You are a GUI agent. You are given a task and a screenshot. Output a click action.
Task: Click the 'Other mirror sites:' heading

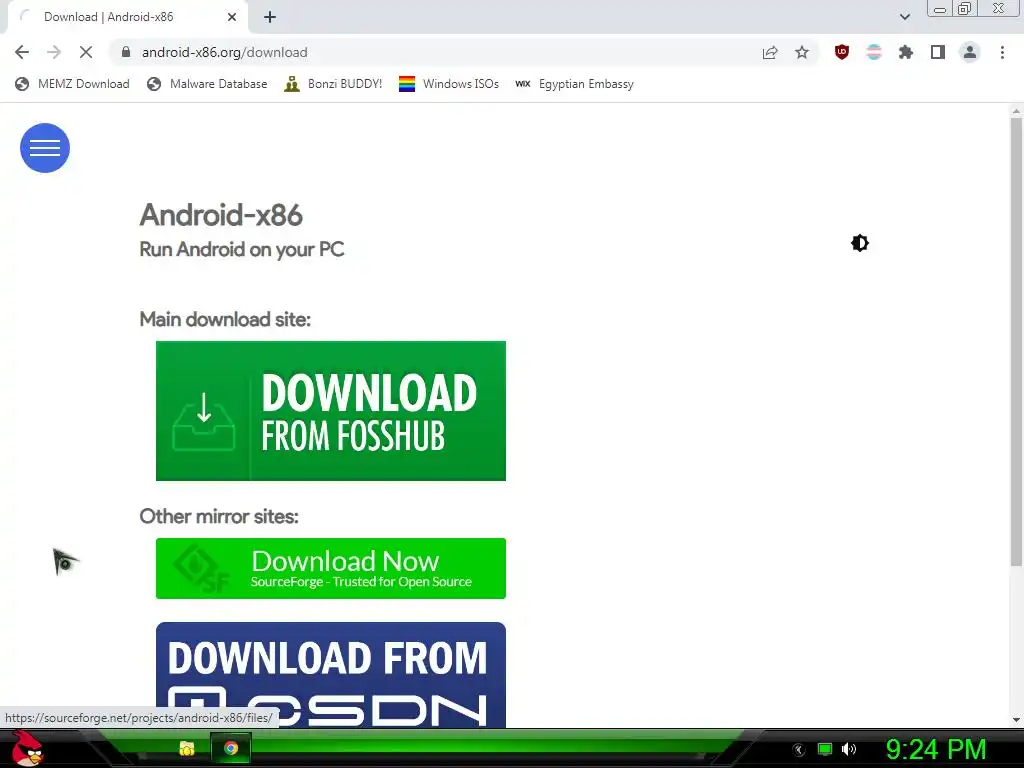219,517
